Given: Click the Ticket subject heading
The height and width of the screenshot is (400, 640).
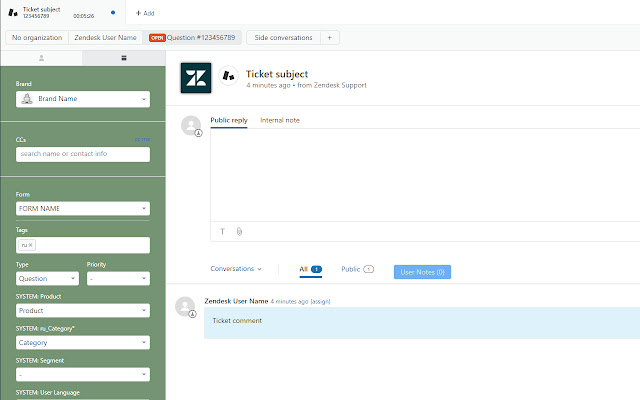Looking at the screenshot, I should click(277, 74).
